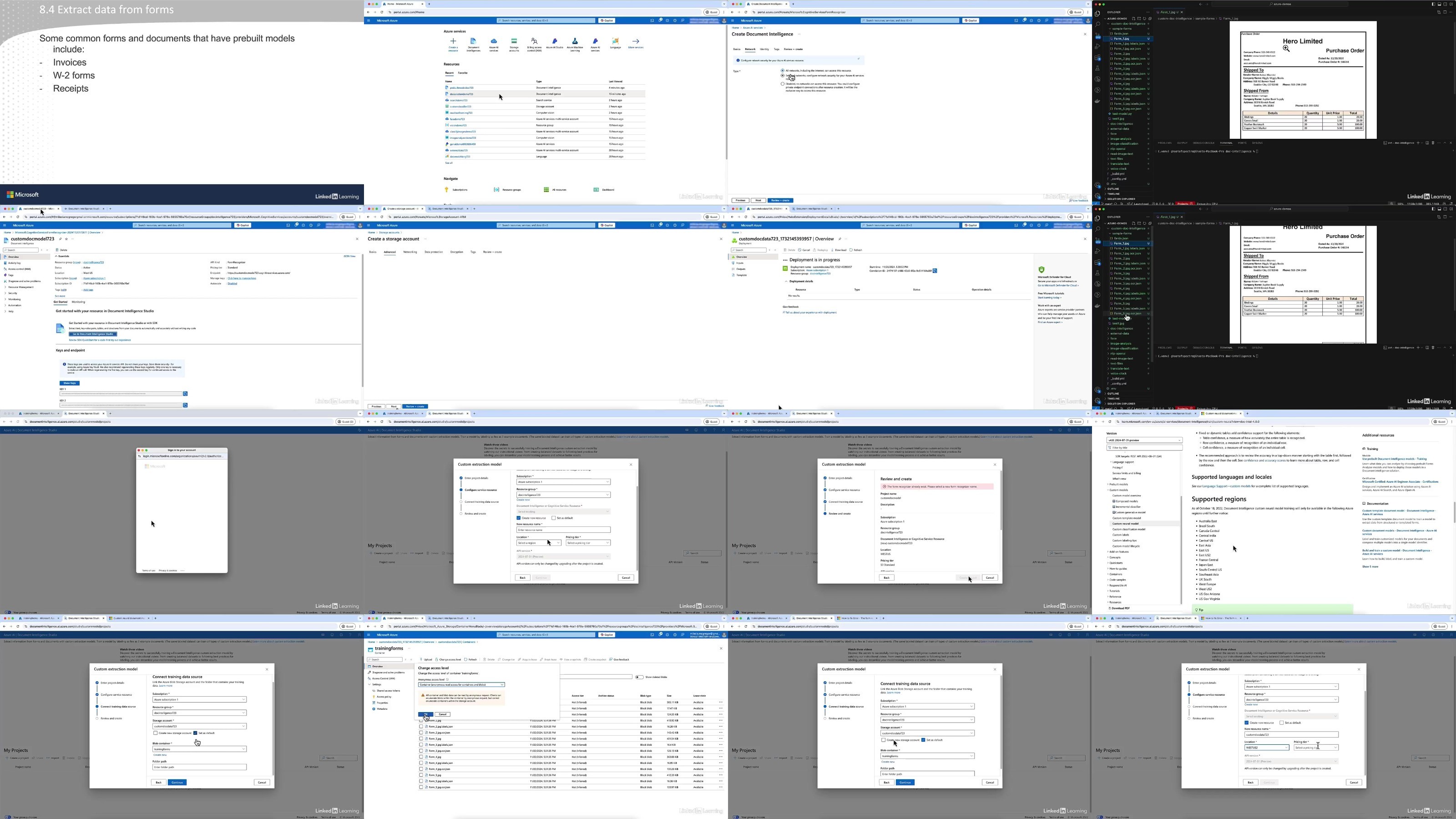Check the Form_4.jpg.labels.json blob checkbox

tap(421, 763)
